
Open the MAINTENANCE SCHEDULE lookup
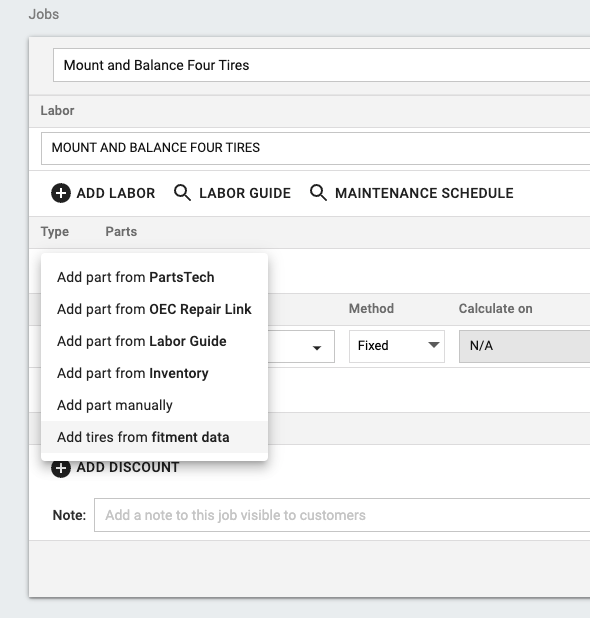point(424,193)
